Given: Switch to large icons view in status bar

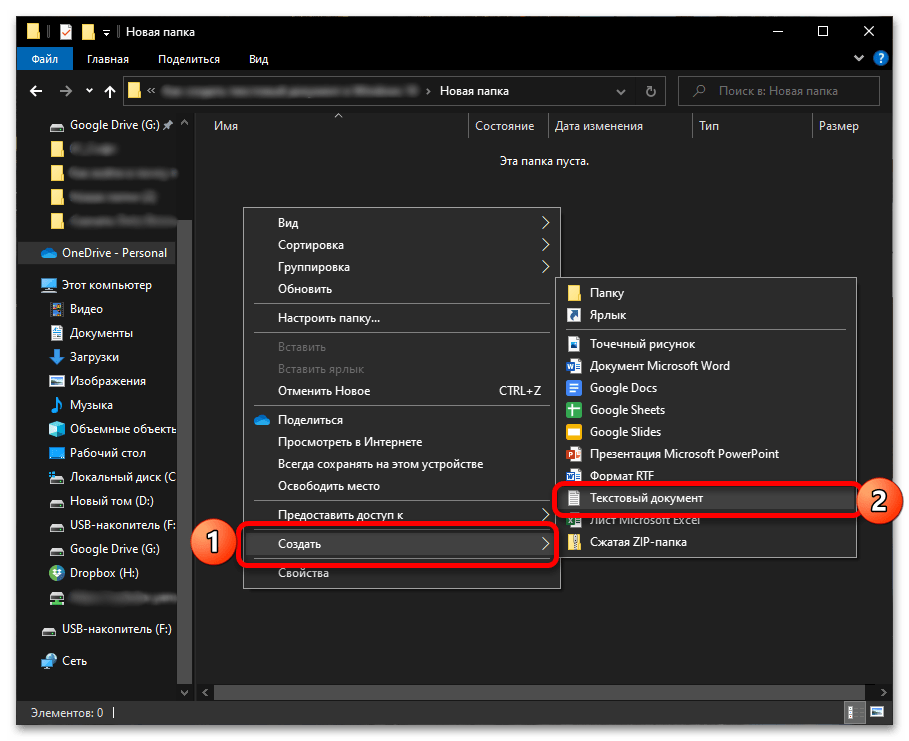Looking at the screenshot, I should point(877,713).
